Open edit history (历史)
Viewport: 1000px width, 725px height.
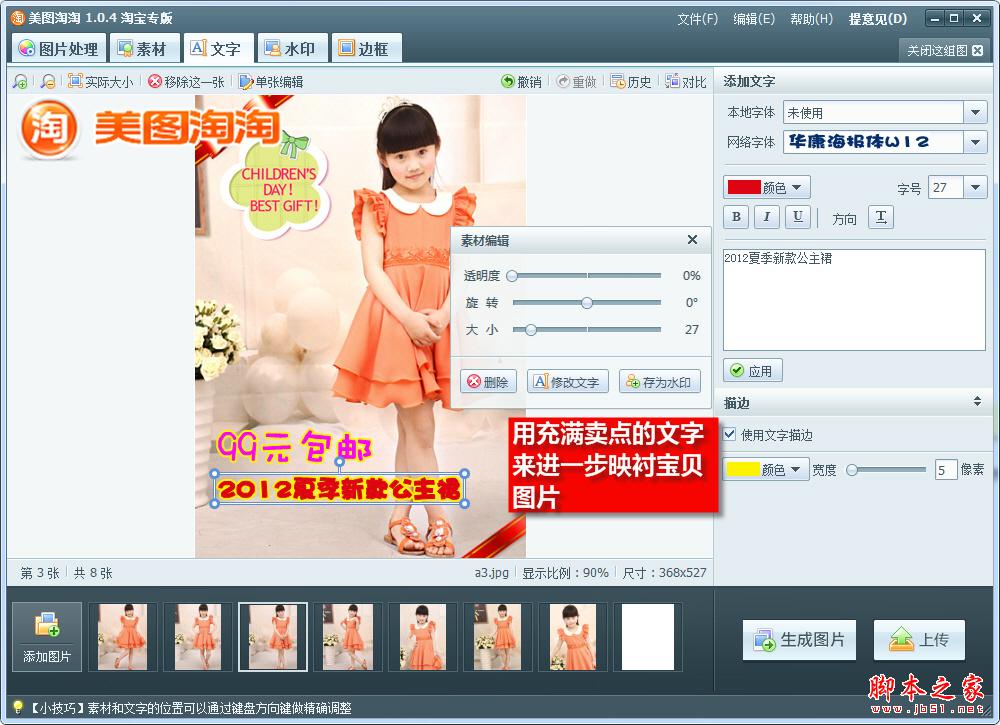click(x=631, y=82)
